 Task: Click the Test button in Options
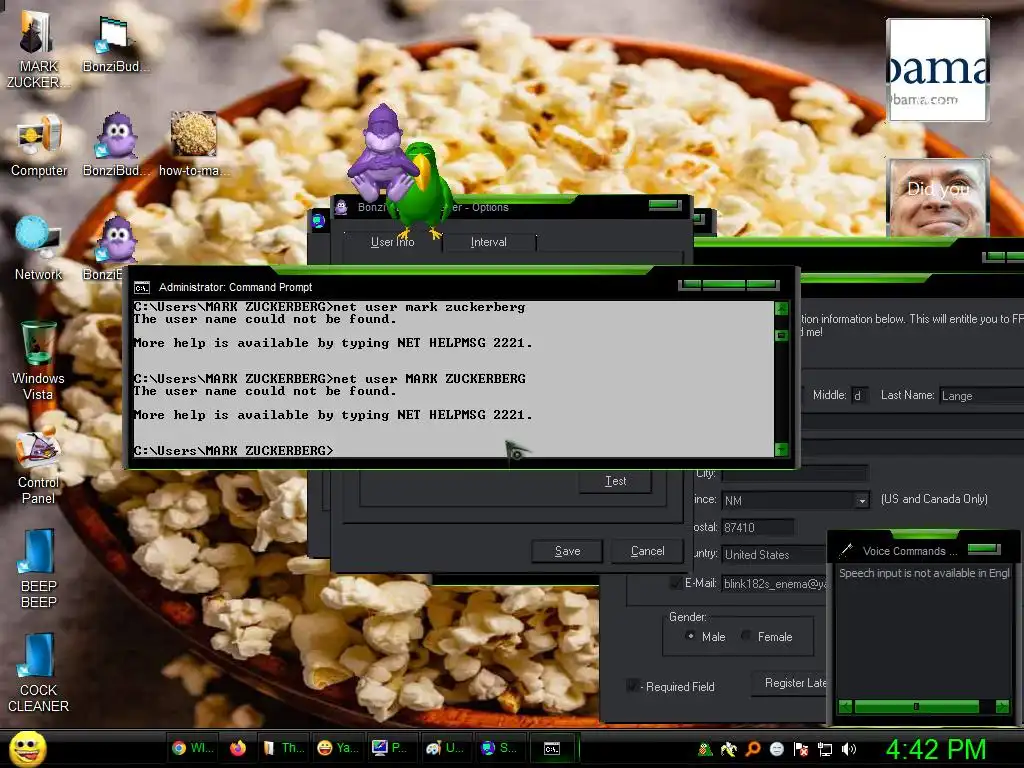tap(615, 481)
